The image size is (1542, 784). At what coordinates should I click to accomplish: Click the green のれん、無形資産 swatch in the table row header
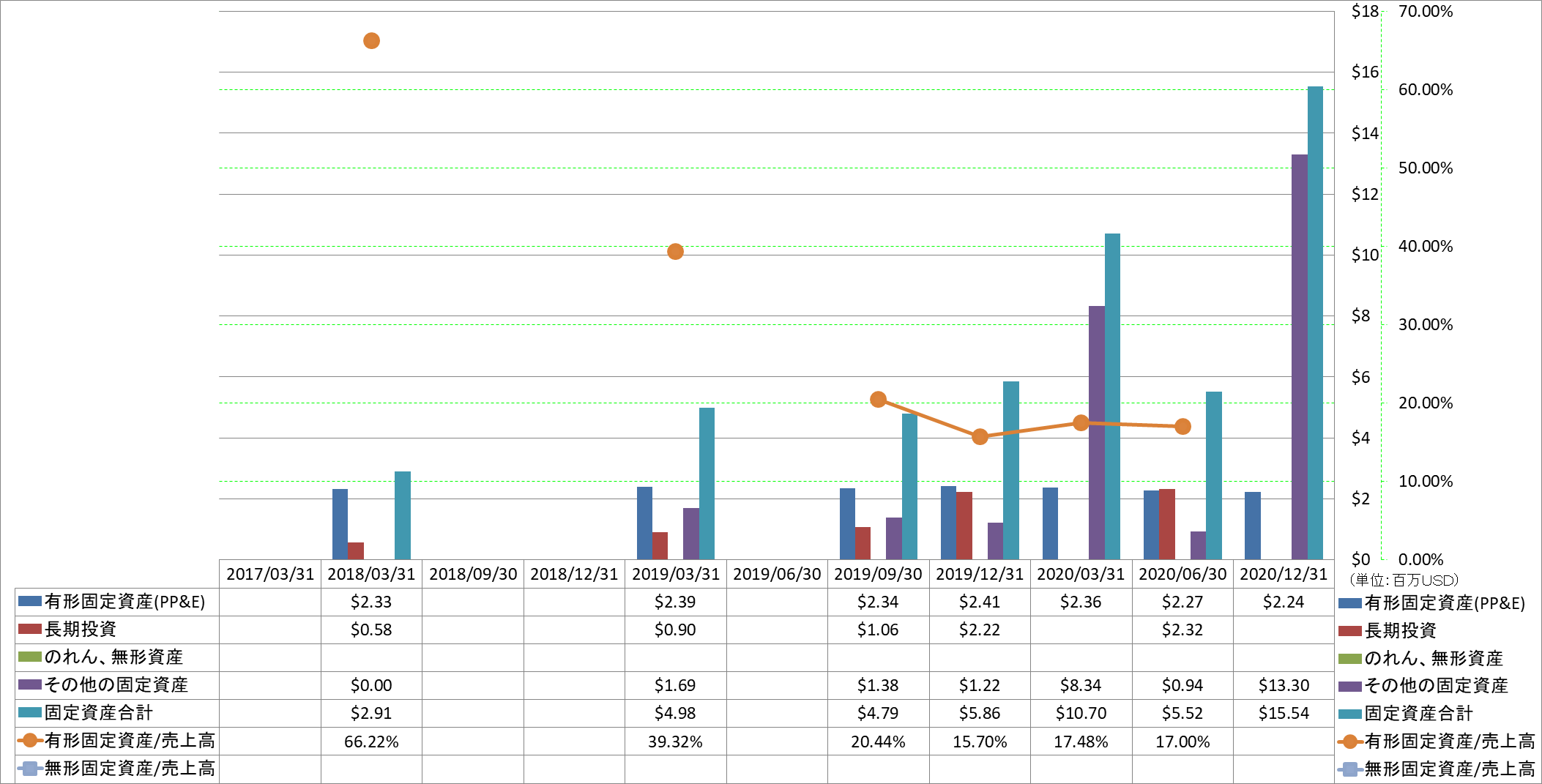tap(29, 657)
